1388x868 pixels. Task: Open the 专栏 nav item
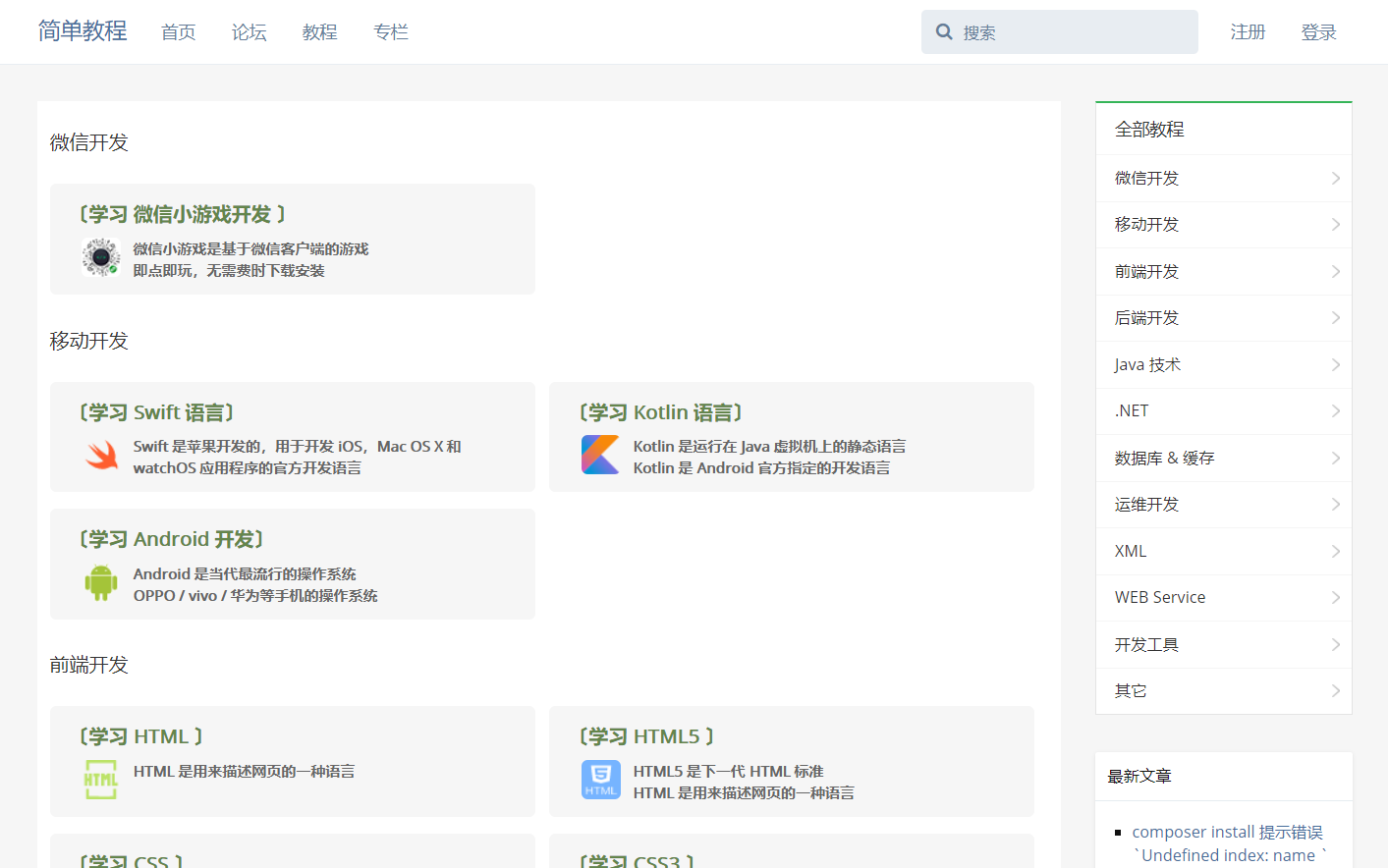(x=391, y=32)
